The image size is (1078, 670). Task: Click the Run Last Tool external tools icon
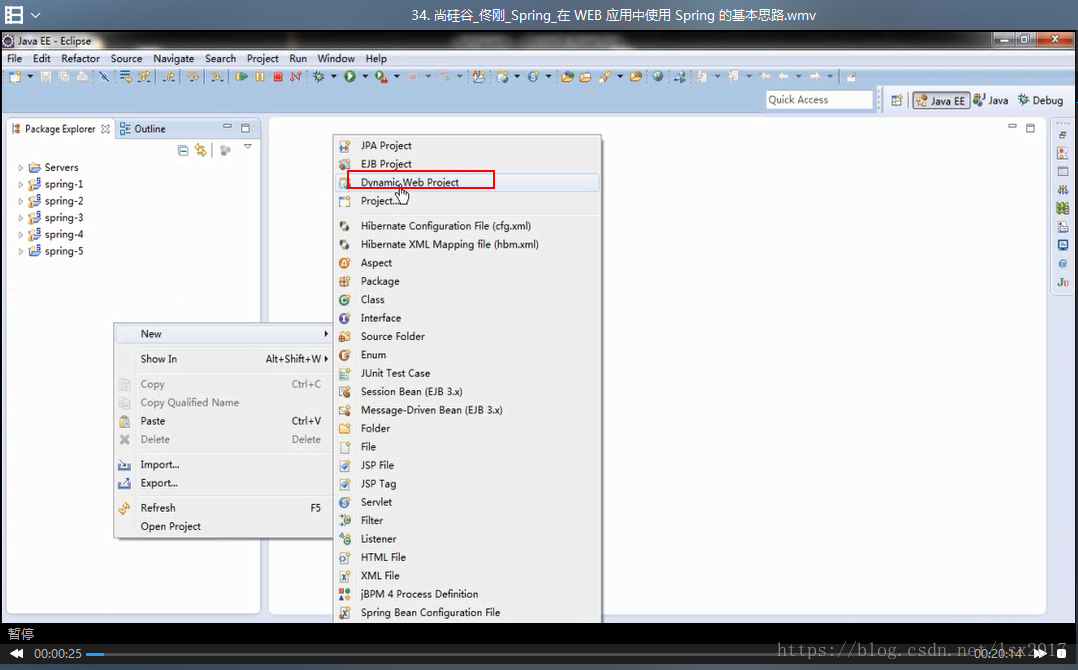[381, 77]
